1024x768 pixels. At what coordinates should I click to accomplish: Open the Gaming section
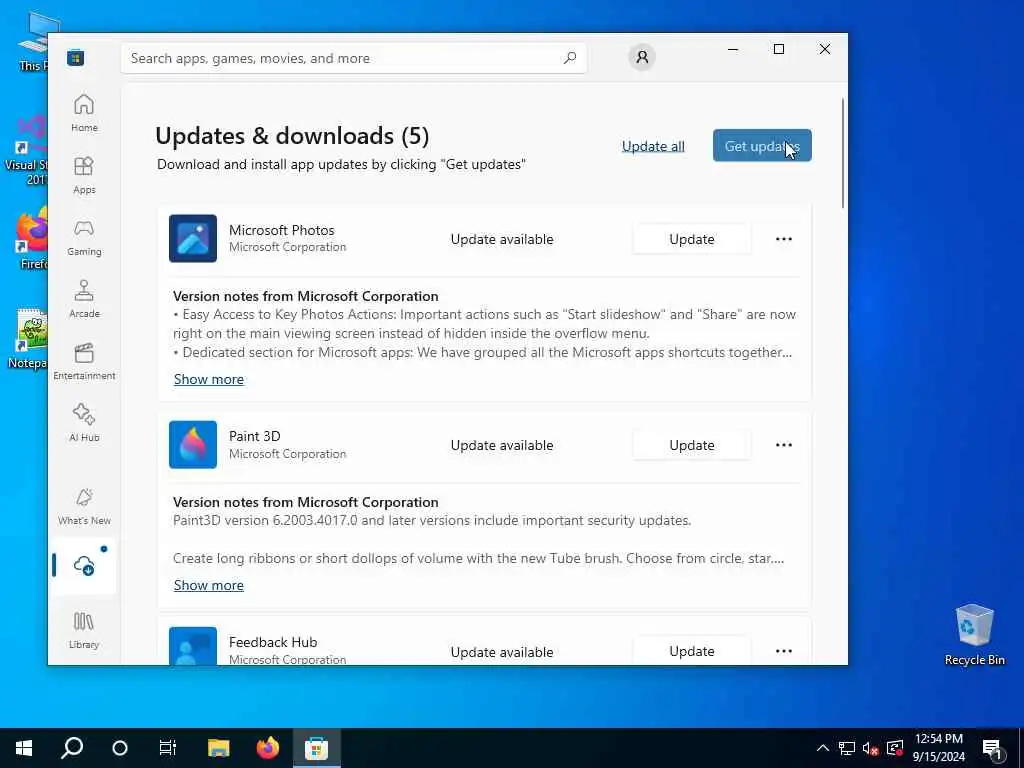pyautogui.click(x=84, y=237)
